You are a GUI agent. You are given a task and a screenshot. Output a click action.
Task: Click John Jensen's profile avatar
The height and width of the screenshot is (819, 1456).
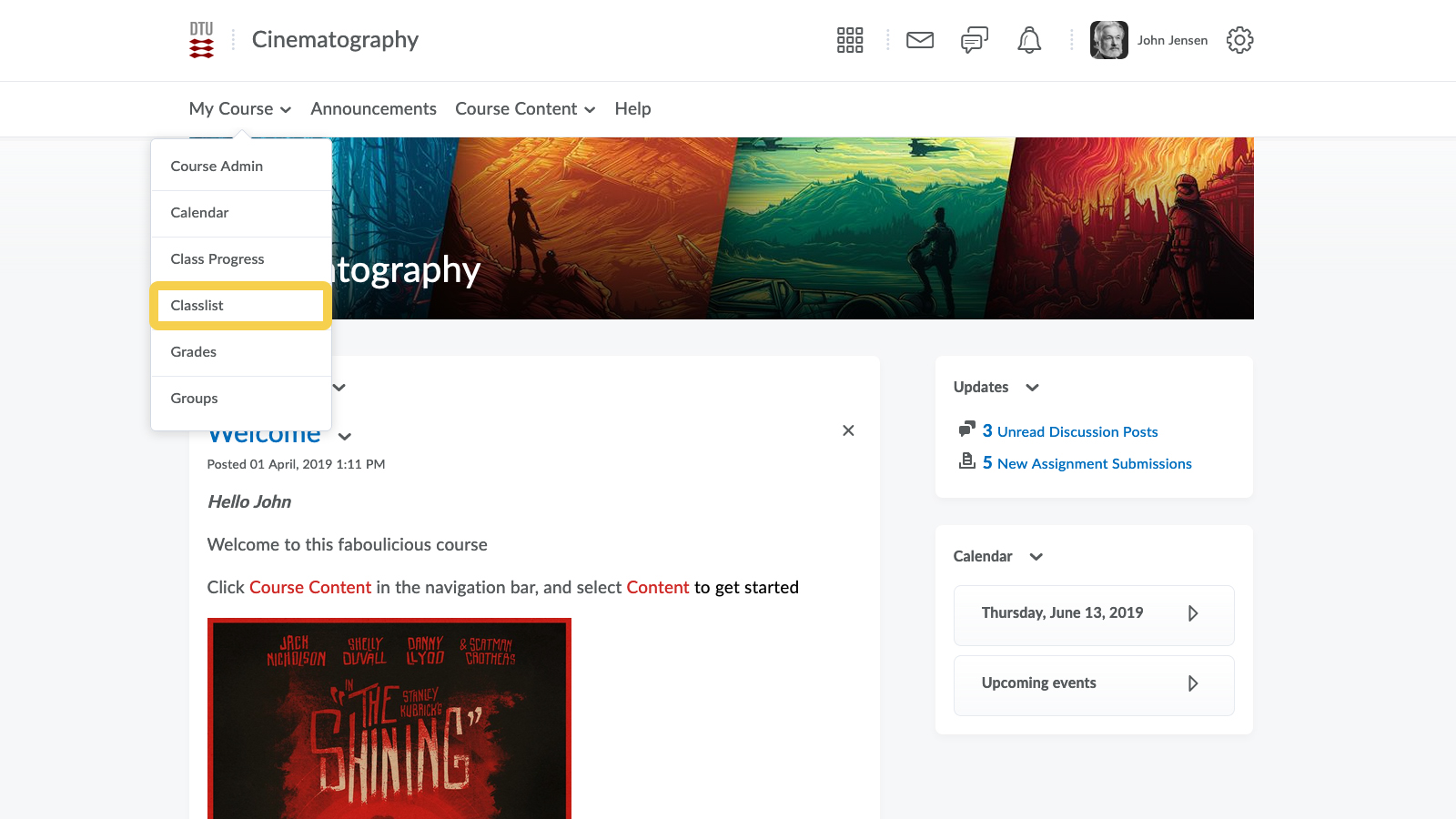[1108, 40]
